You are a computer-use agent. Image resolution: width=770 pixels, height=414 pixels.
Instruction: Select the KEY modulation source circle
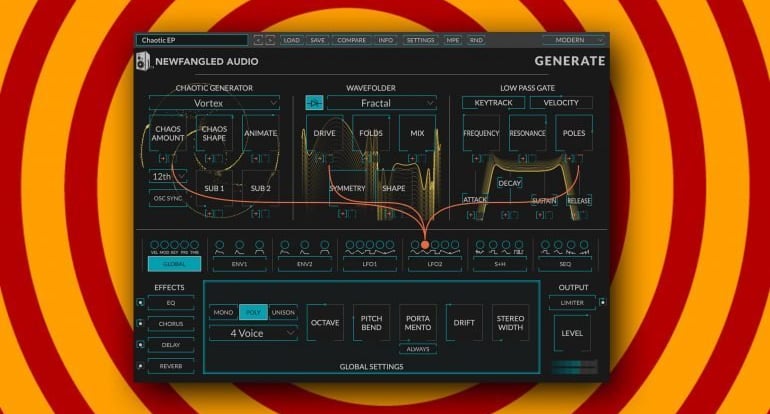click(174, 245)
